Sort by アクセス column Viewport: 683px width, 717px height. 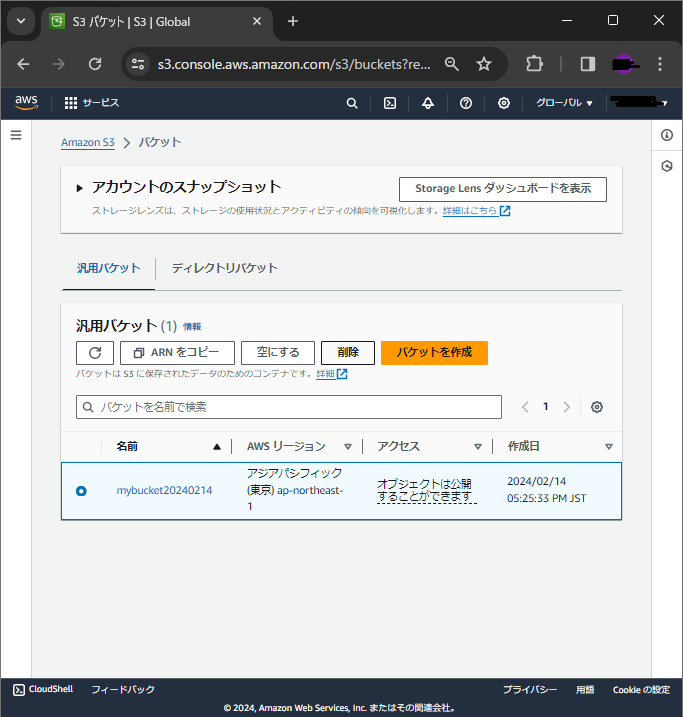point(429,446)
